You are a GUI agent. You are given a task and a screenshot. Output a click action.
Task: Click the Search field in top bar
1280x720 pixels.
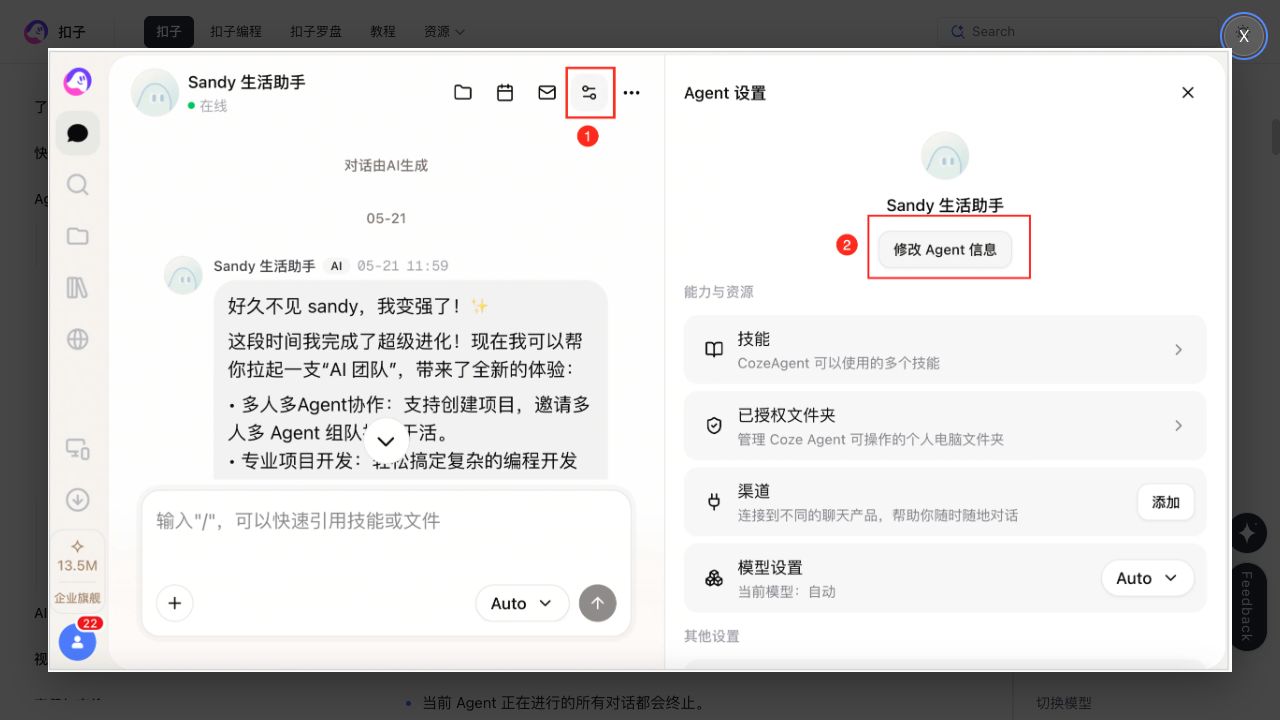click(1077, 31)
